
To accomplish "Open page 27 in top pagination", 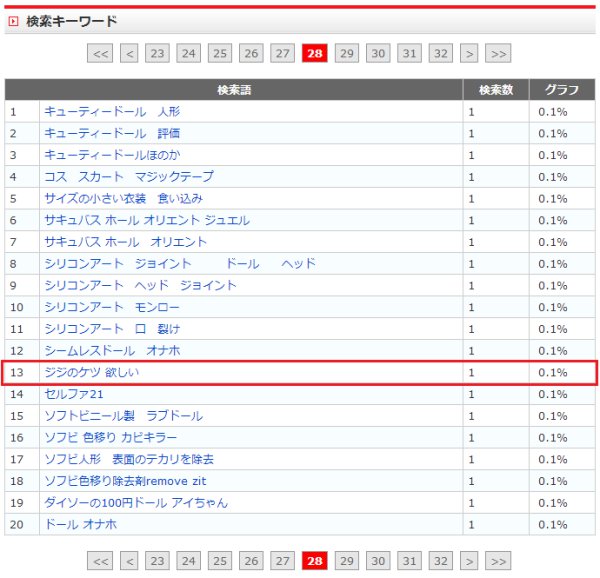I will coord(282,53).
